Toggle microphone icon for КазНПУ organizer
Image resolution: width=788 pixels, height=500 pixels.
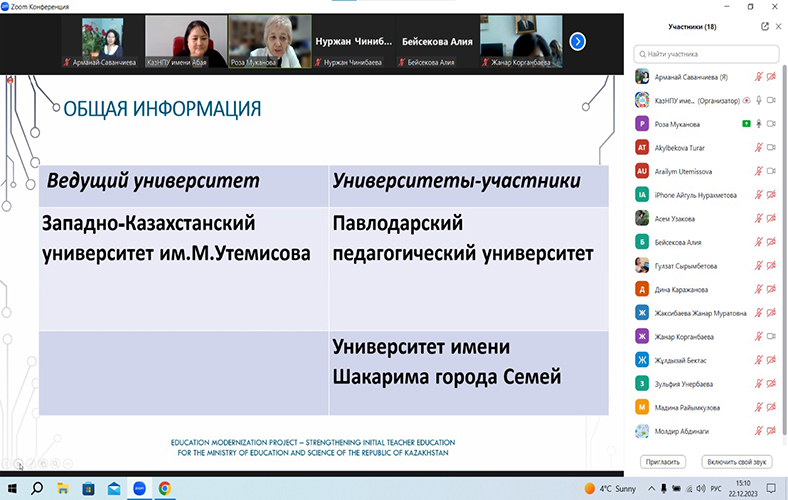pyautogui.click(x=758, y=100)
